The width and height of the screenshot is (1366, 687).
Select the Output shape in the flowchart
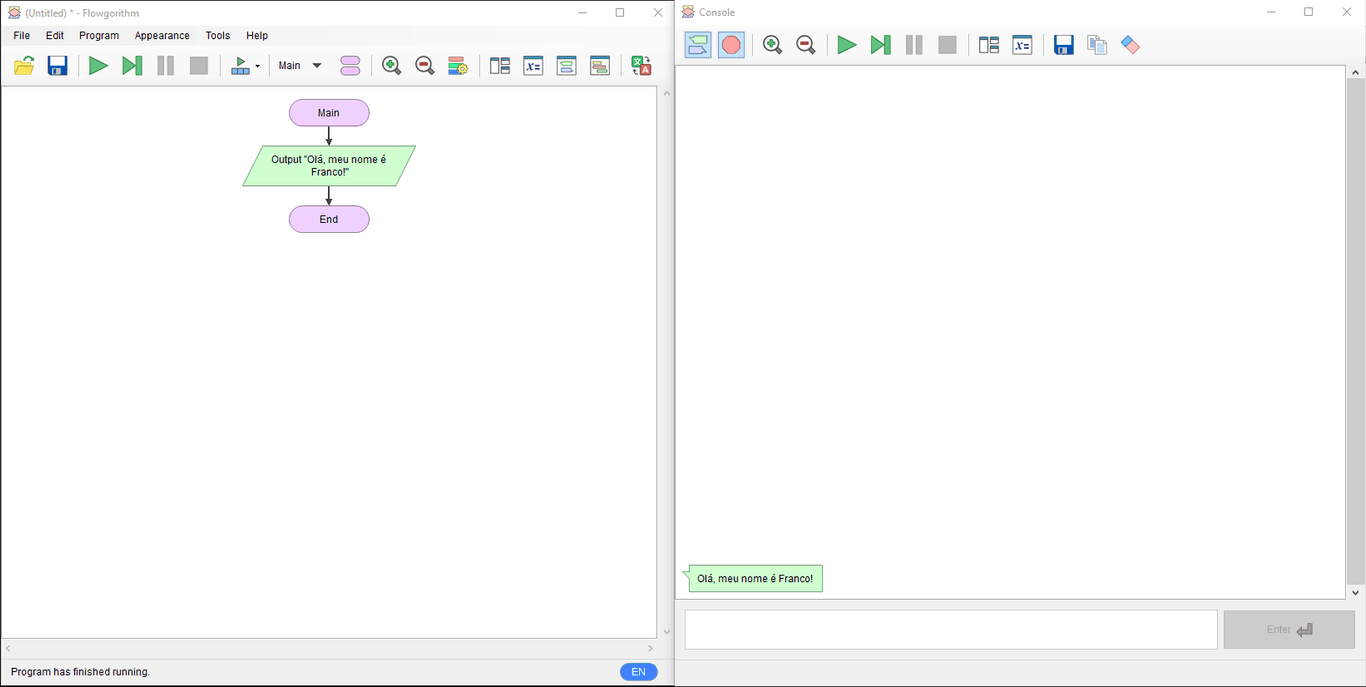(x=329, y=166)
